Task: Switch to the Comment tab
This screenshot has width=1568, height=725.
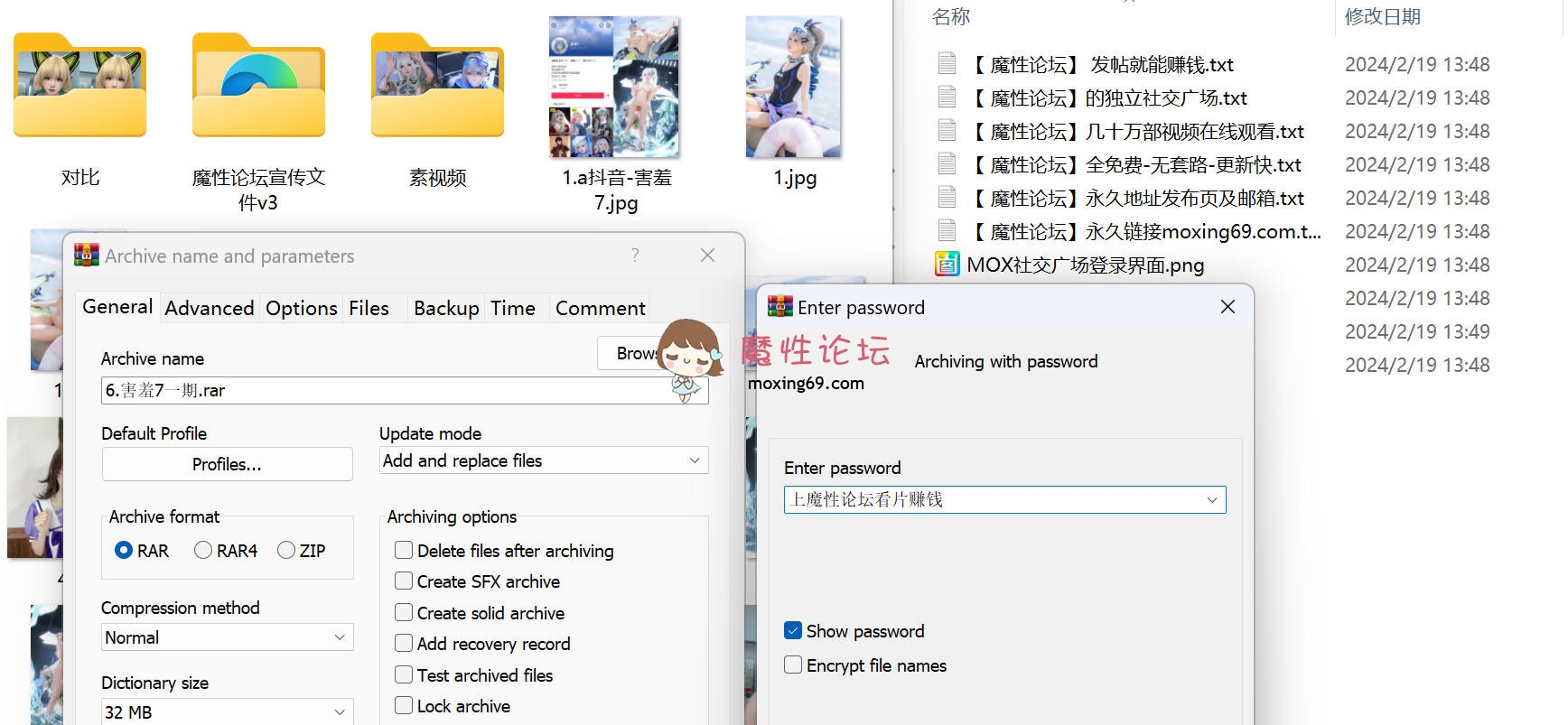Action: point(600,308)
